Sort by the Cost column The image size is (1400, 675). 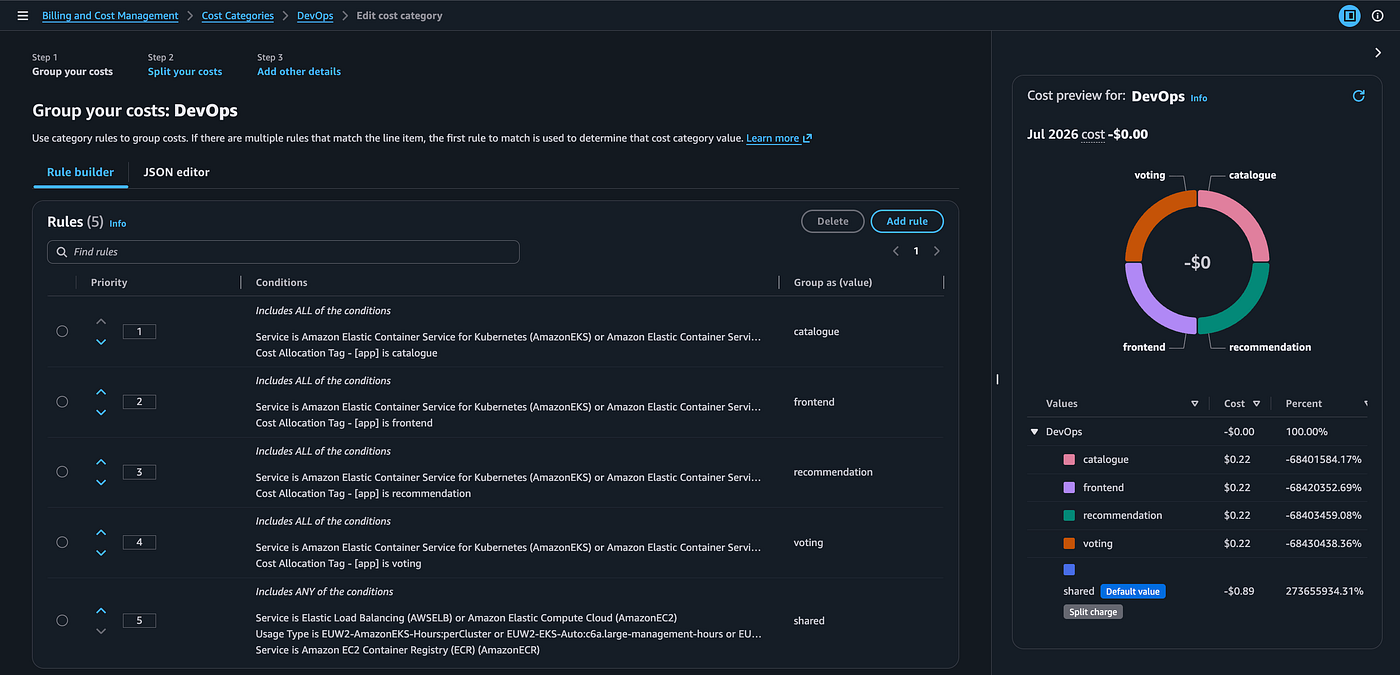[1256, 404]
